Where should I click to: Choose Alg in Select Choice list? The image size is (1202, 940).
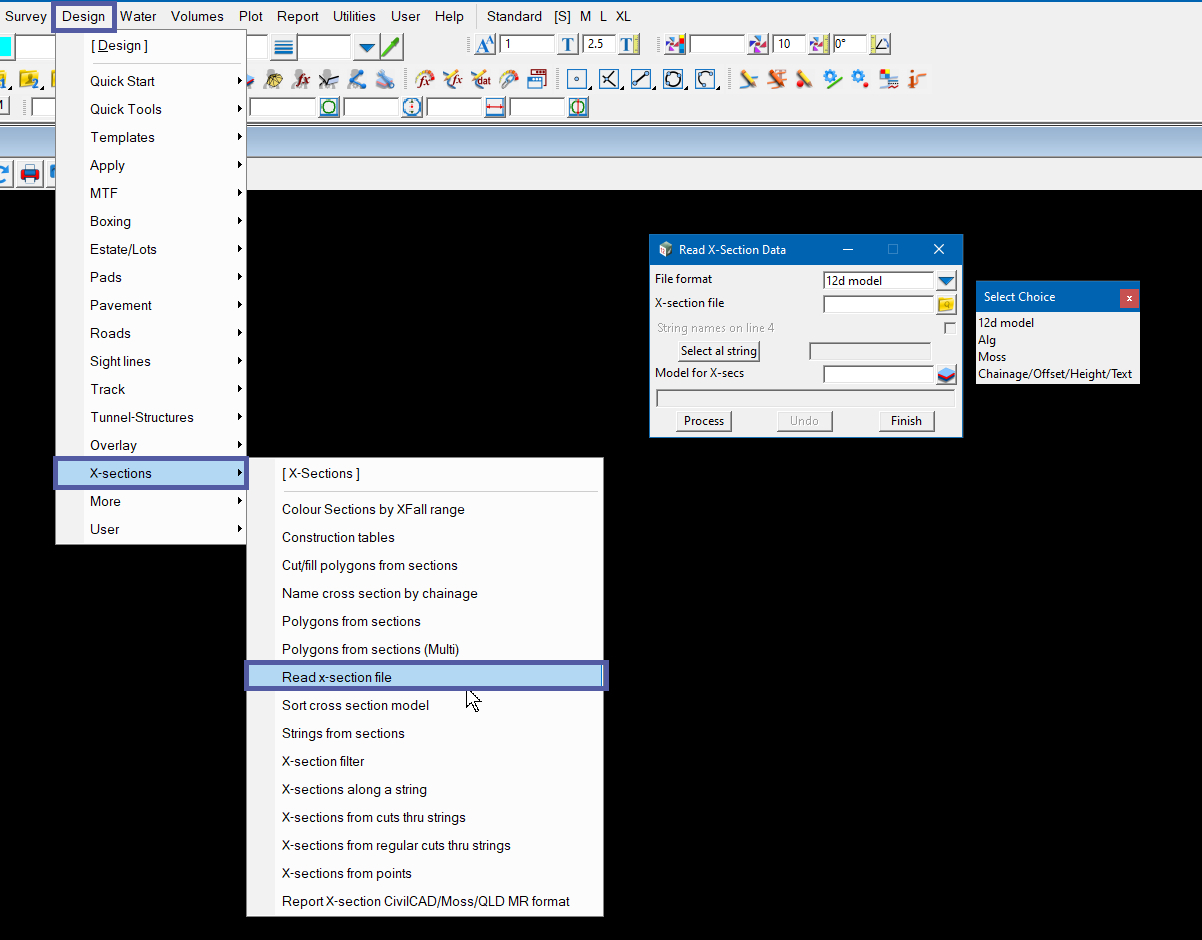click(x=1057, y=340)
